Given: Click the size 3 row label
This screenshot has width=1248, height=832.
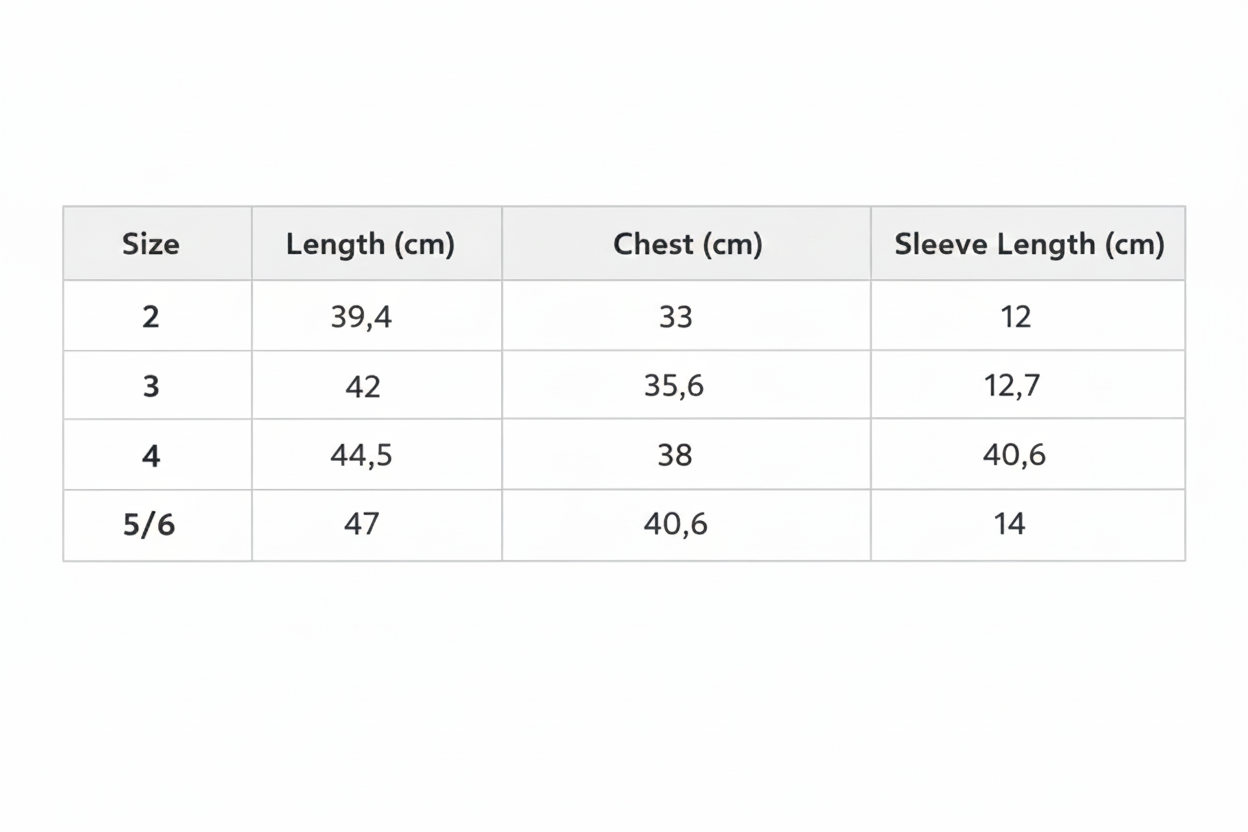Looking at the screenshot, I should [151, 385].
